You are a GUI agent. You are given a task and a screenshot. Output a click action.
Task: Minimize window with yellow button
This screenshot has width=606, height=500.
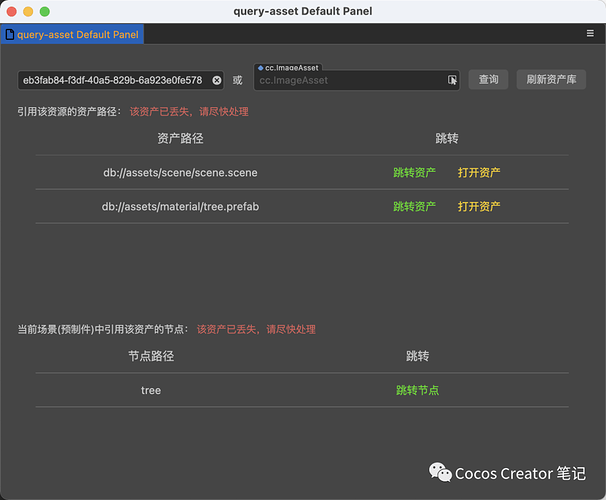point(28,12)
